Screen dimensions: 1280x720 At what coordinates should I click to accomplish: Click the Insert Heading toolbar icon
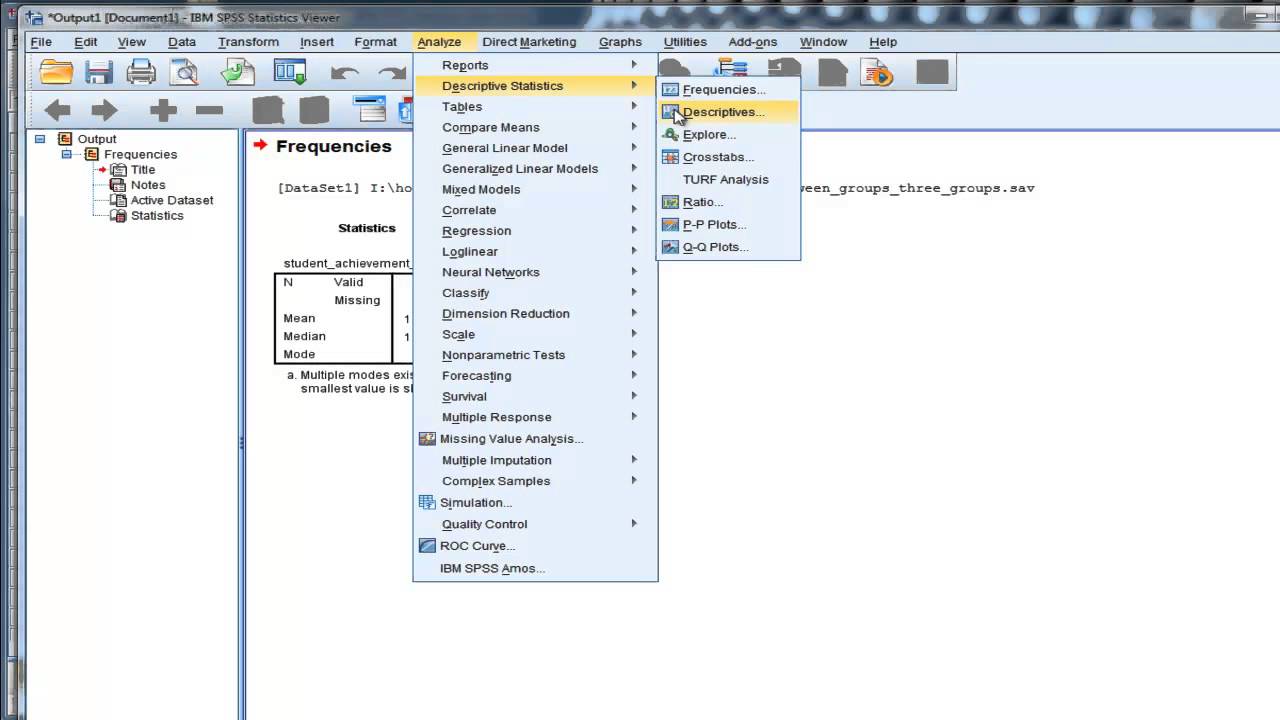[x=370, y=110]
